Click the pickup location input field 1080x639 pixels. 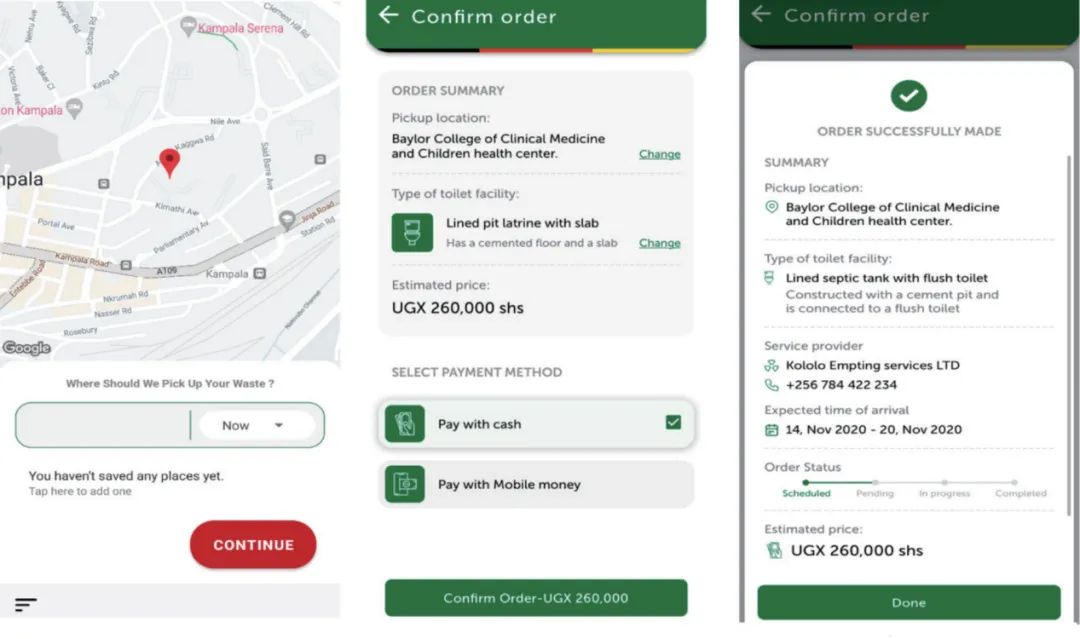pyautogui.click(x=103, y=425)
